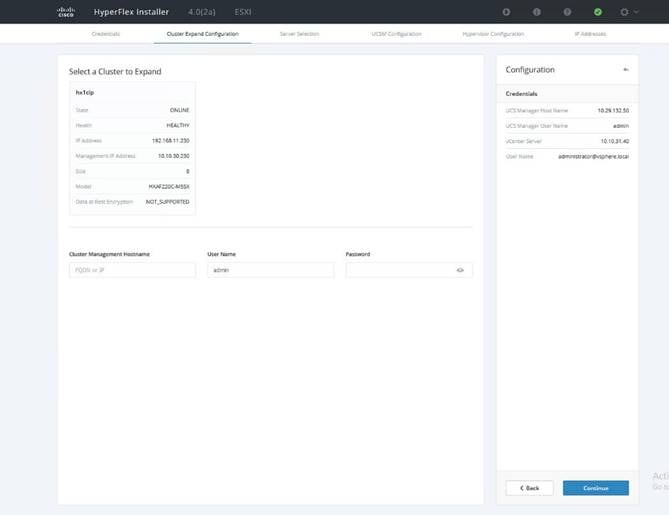Click the ONLINE state value
The image size is (669, 515).
180,110
